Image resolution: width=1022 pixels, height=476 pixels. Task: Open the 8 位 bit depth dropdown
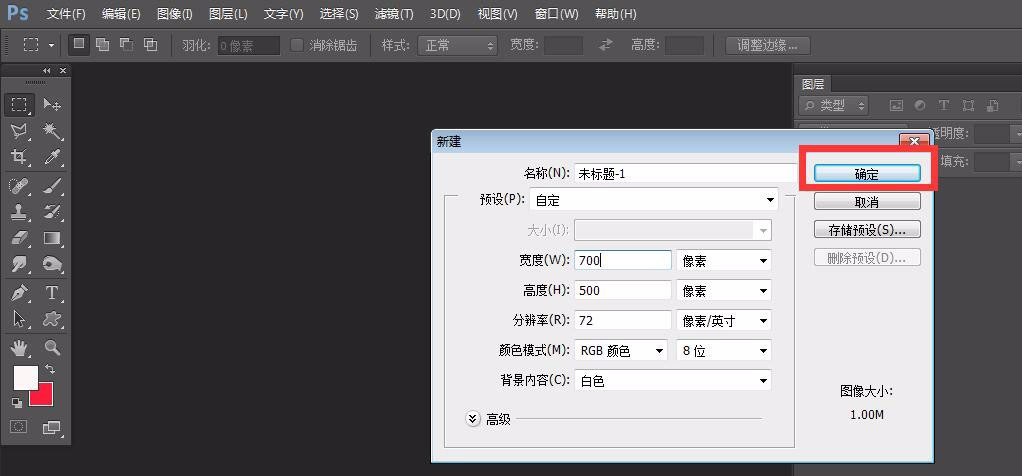pos(724,351)
